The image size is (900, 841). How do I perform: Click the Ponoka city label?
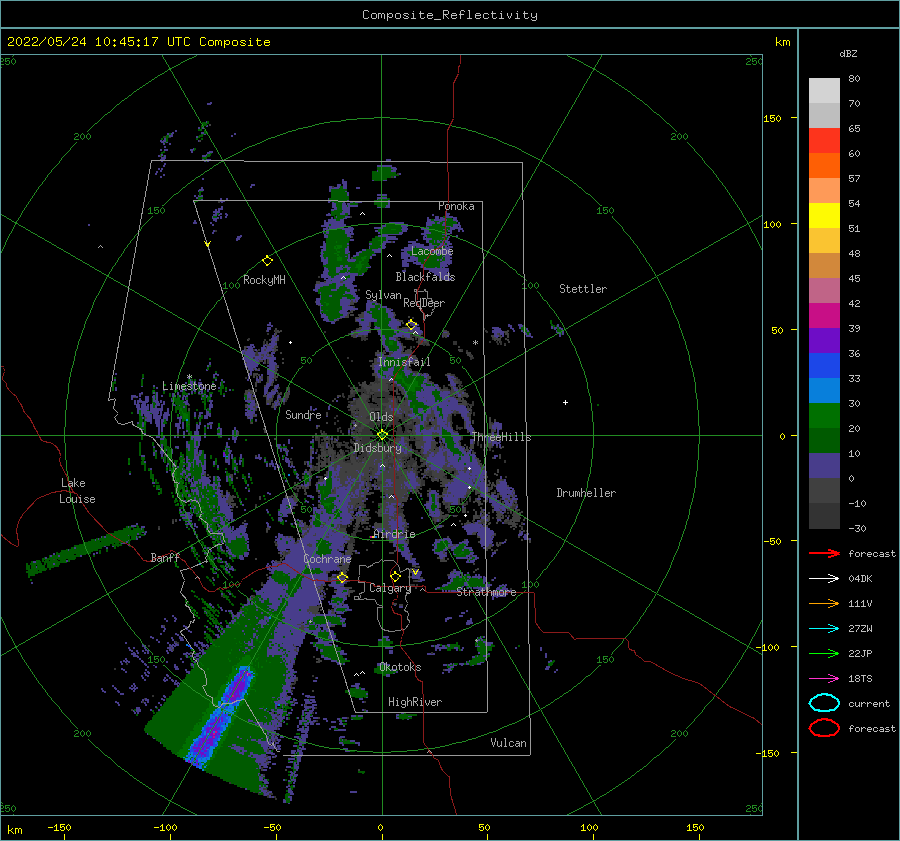[x=456, y=206]
